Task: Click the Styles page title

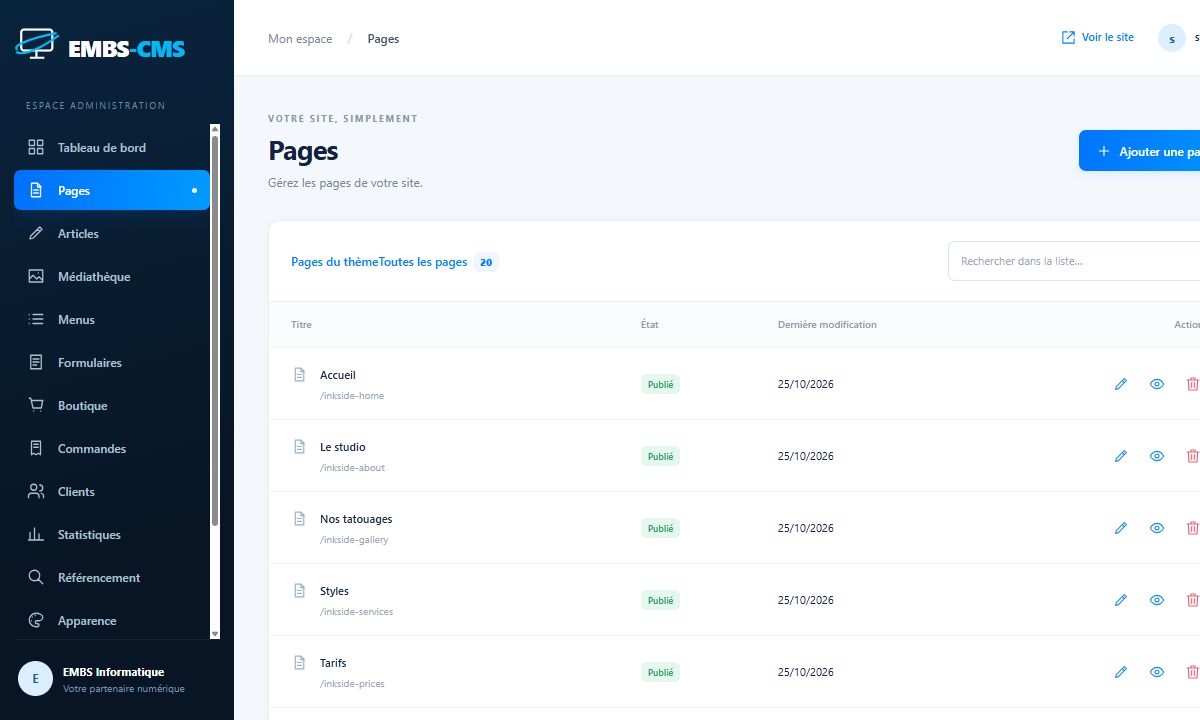Action: pyautogui.click(x=334, y=591)
